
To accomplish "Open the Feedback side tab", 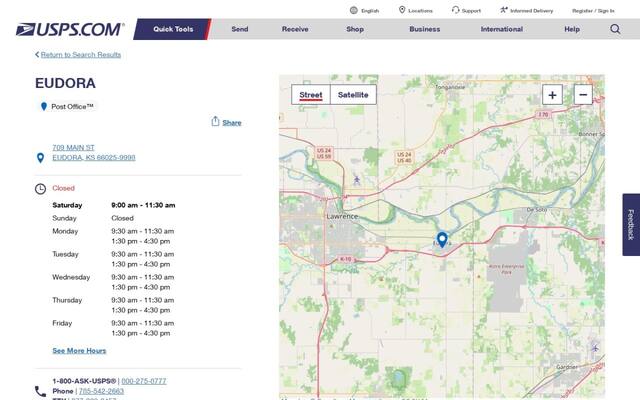I will pyautogui.click(x=631, y=224).
